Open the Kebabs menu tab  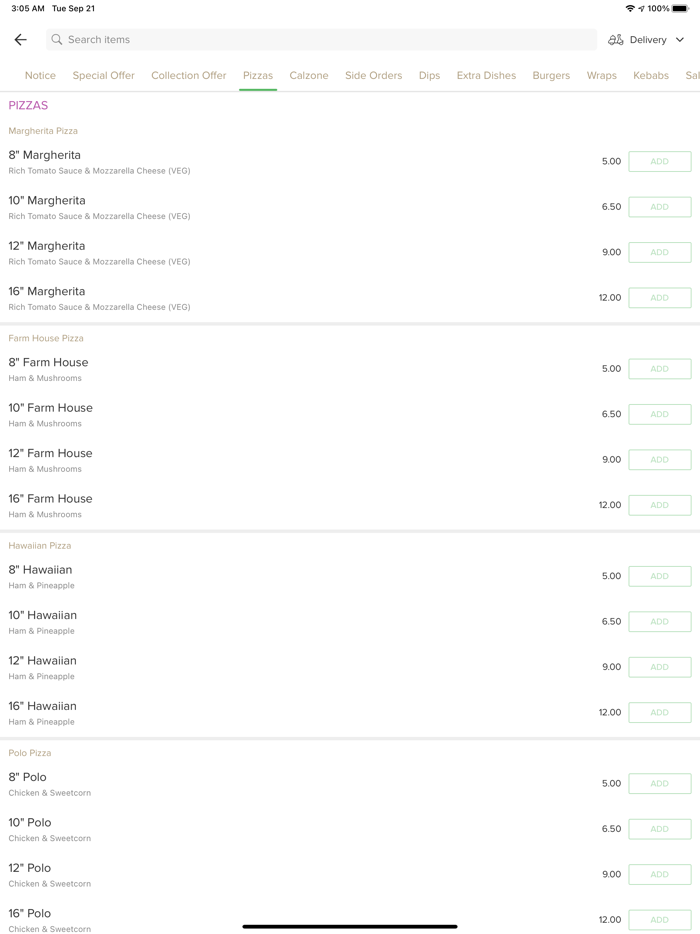click(651, 76)
